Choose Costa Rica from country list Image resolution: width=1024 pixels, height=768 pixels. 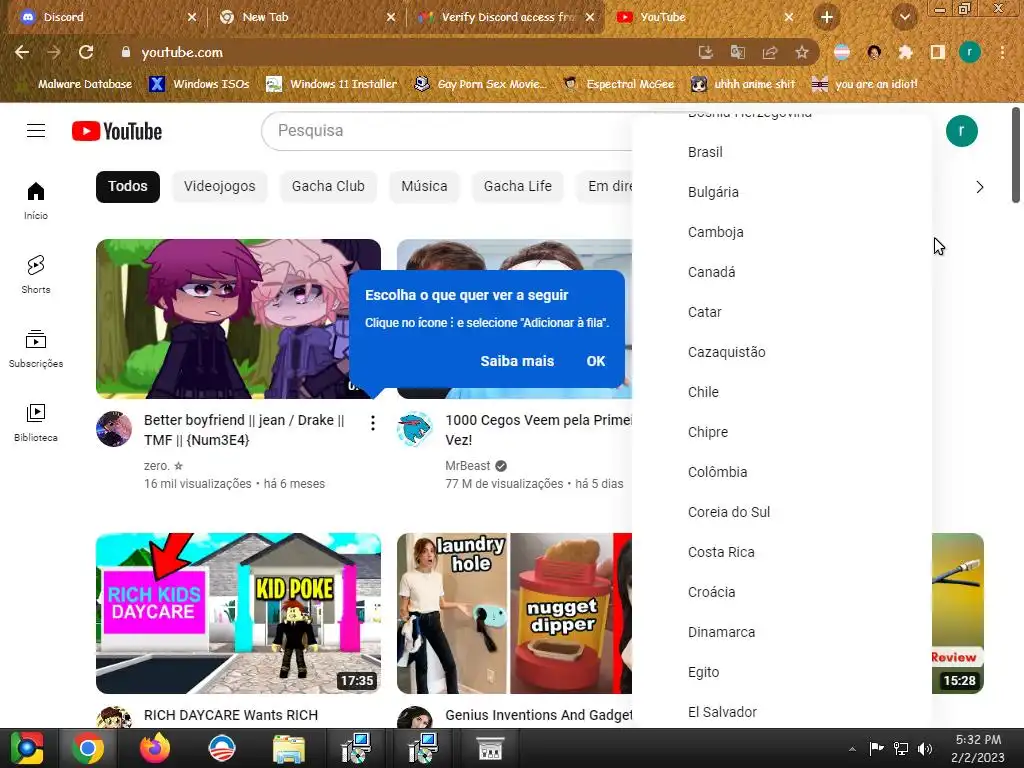click(x=782, y=552)
